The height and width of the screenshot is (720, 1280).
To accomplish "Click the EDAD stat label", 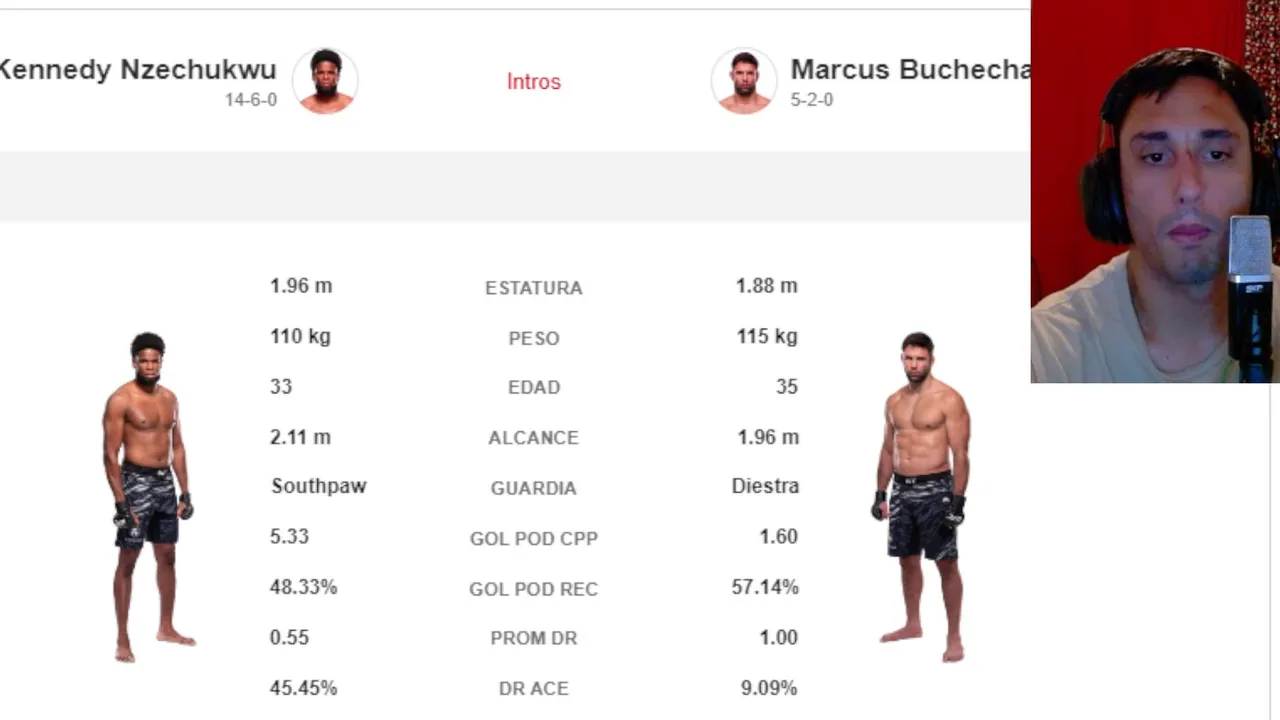I will 533,388.
